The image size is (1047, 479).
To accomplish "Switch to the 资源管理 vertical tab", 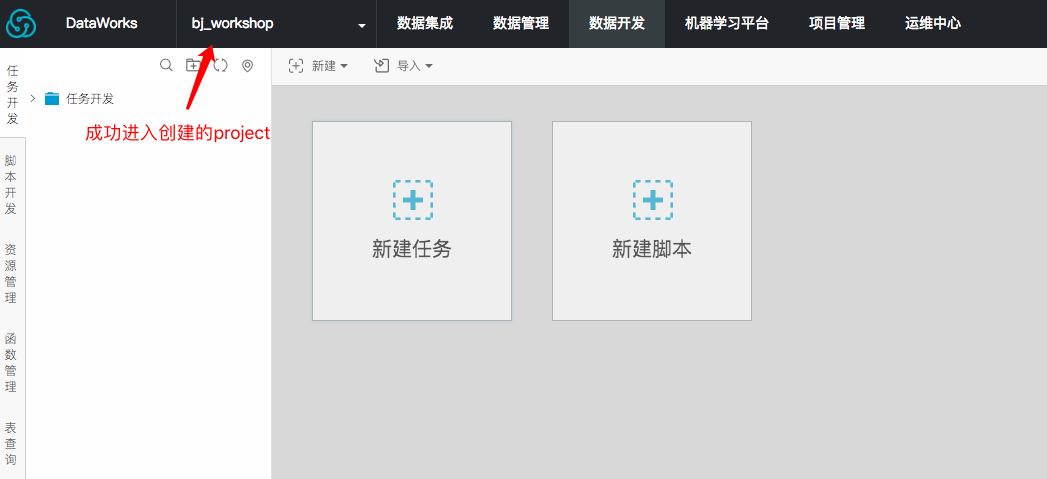I will pyautogui.click(x=11, y=273).
